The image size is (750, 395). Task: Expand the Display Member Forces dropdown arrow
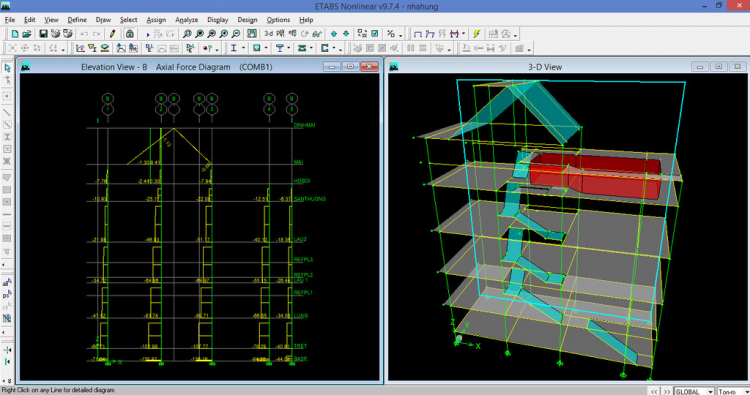pyautogui.click(x=463, y=34)
